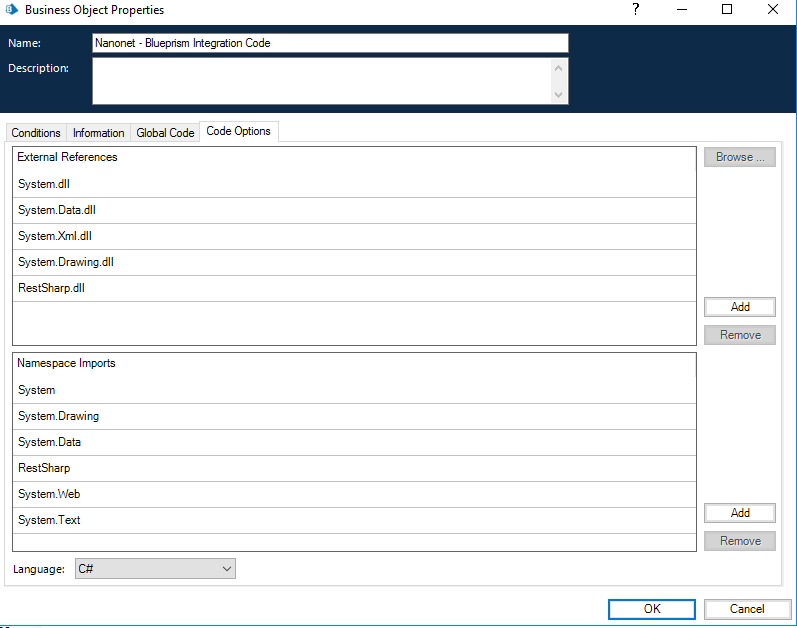Open the Language dropdown showing C#
Image resolution: width=797 pixels, height=628 pixels.
[x=155, y=569]
